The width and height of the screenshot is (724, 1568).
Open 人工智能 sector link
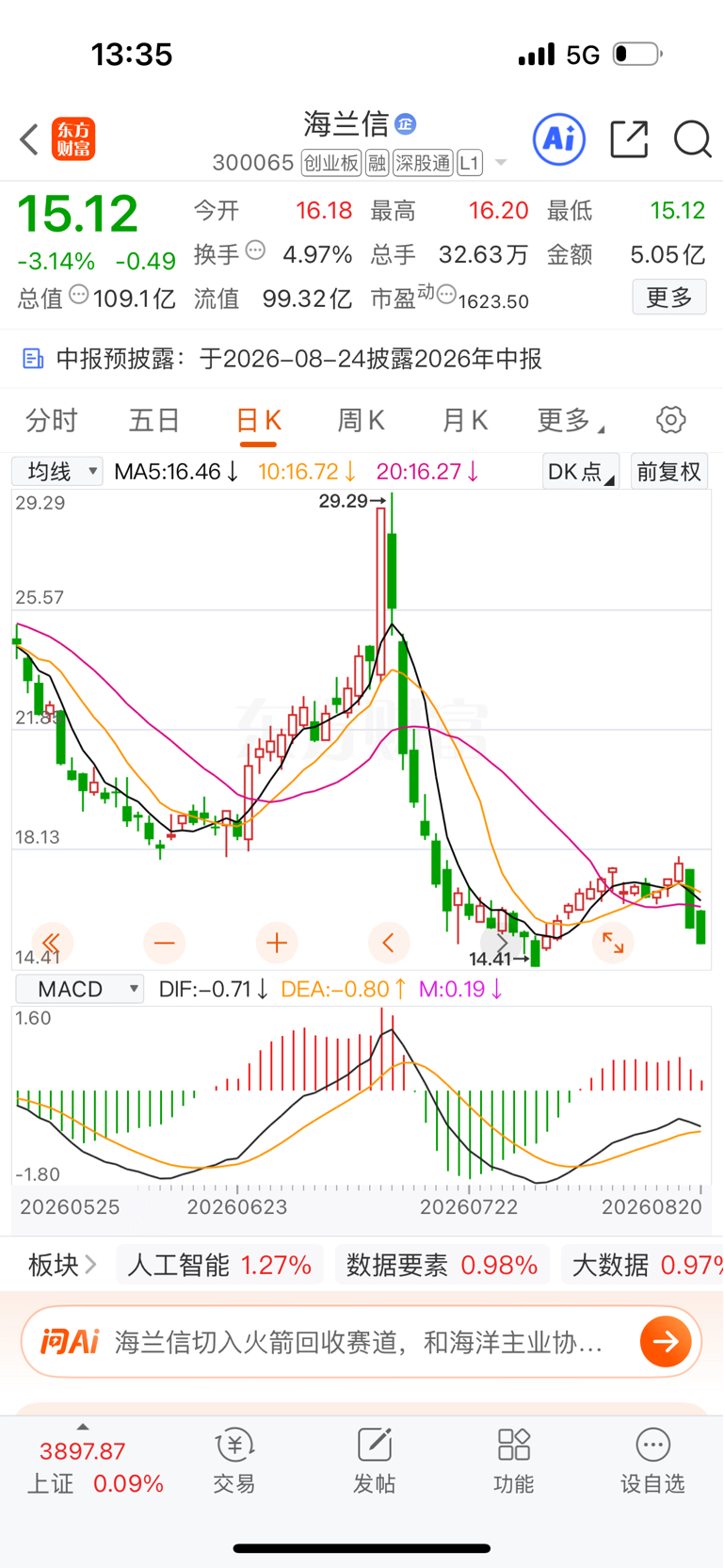tap(220, 1265)
